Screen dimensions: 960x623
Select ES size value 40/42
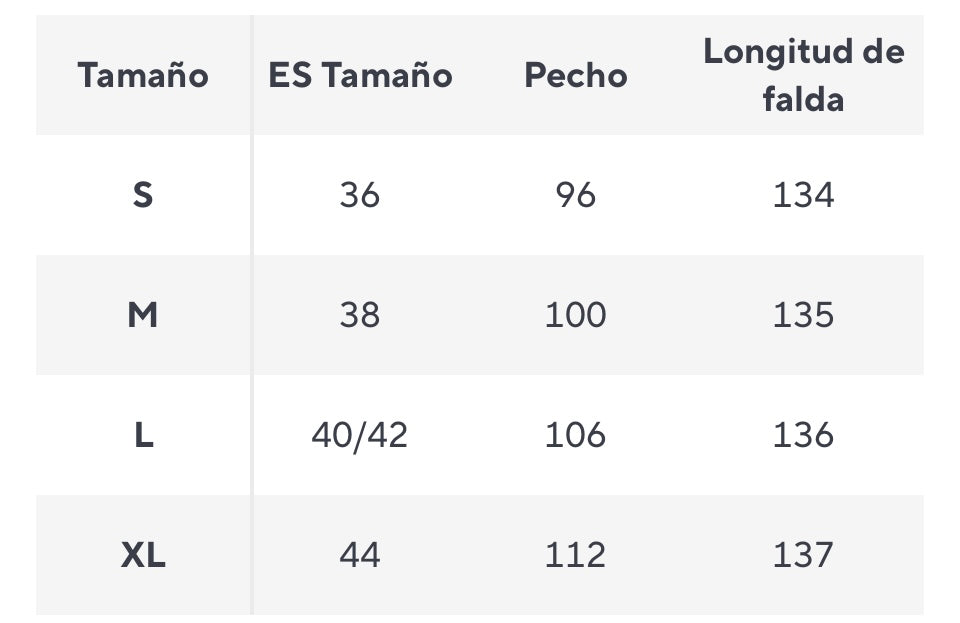tap(360, 435)
